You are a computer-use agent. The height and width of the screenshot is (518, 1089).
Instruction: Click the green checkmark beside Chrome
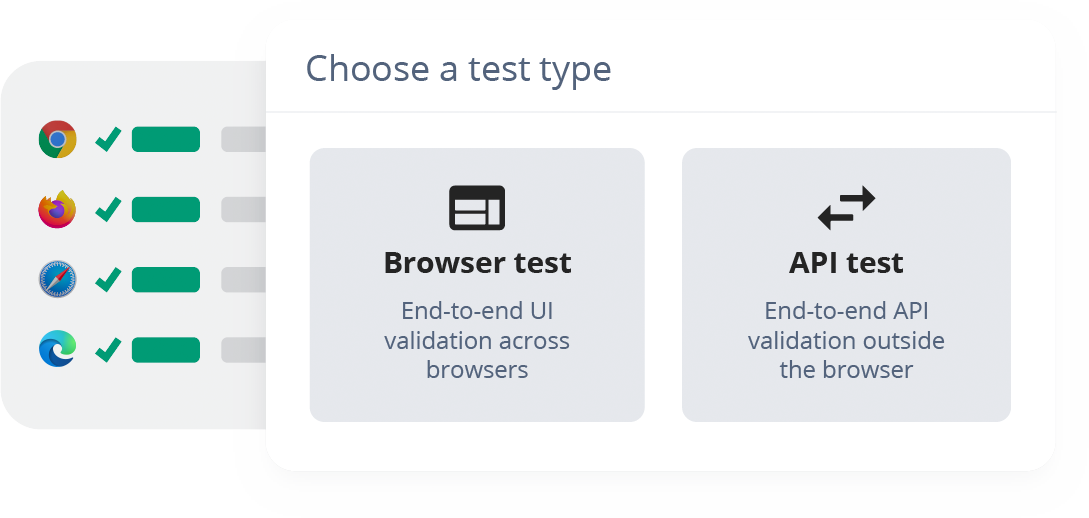click(x=108, y=139)
